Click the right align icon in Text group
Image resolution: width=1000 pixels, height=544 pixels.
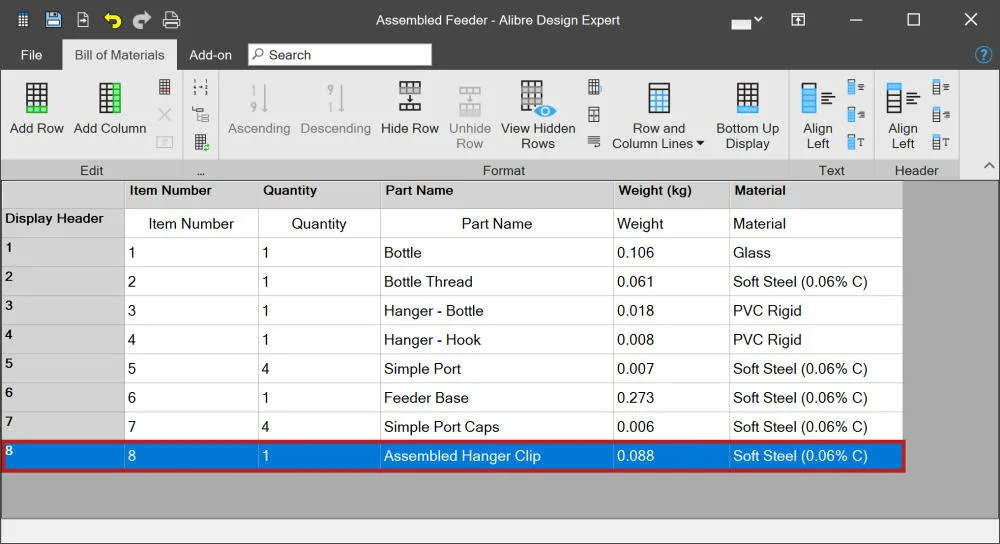point(856,115)
